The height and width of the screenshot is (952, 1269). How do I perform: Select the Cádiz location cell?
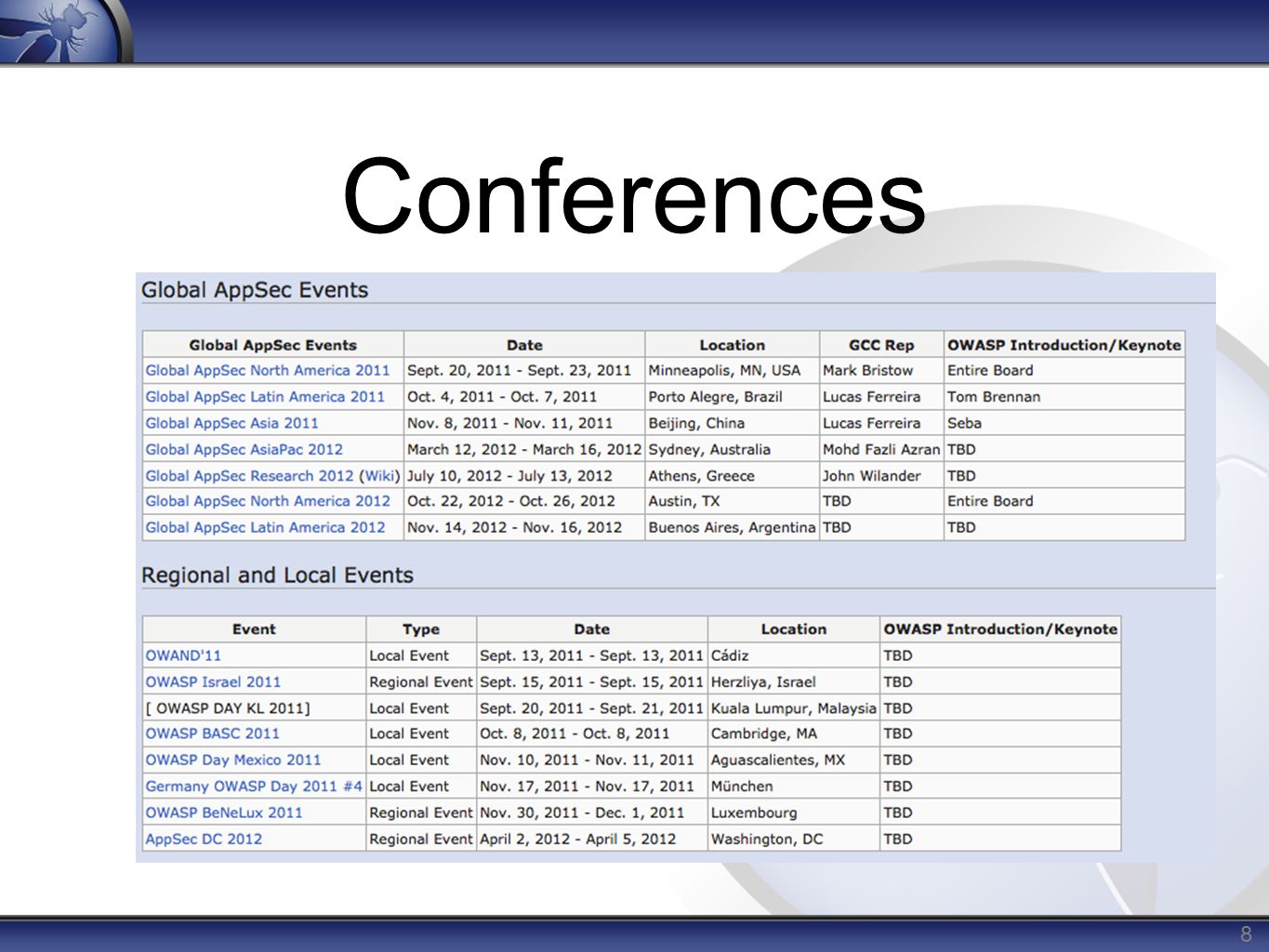click(794, 655)
